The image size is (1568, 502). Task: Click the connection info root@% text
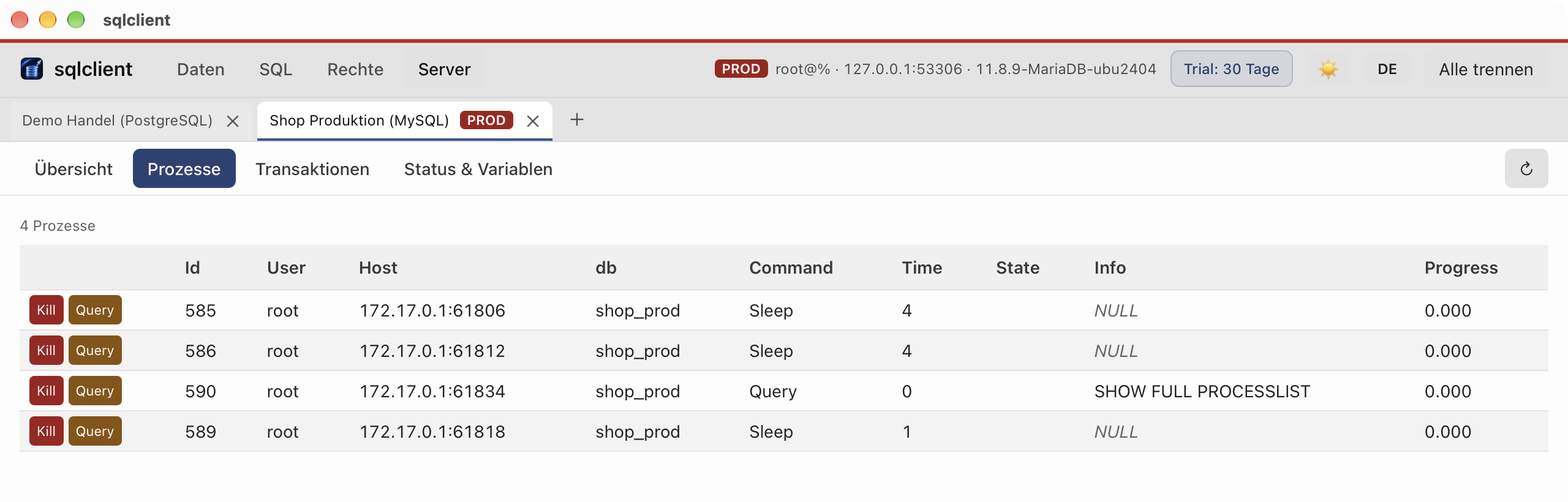(966, 69)
